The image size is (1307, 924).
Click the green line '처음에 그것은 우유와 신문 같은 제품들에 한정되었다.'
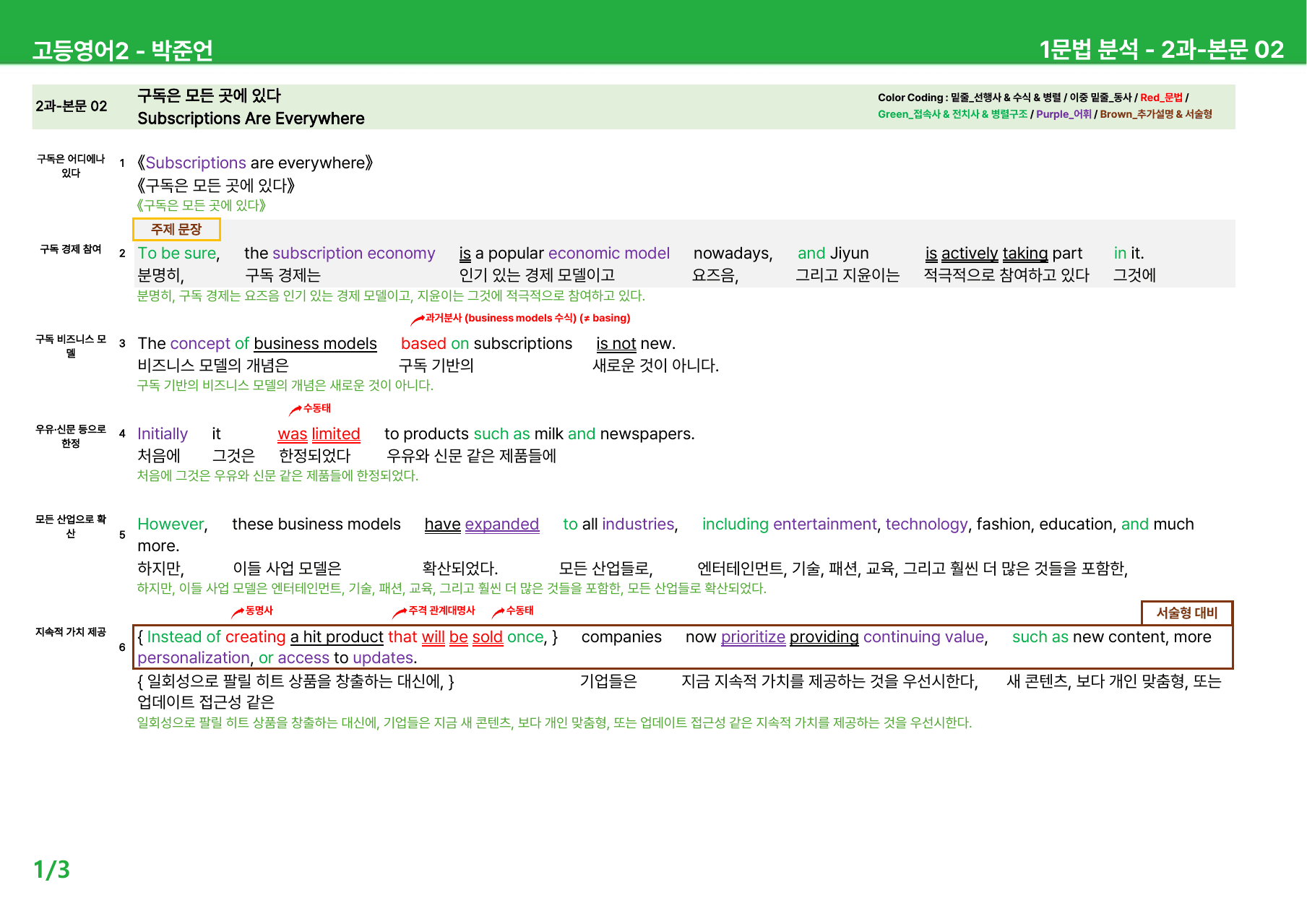pos(278,476)
